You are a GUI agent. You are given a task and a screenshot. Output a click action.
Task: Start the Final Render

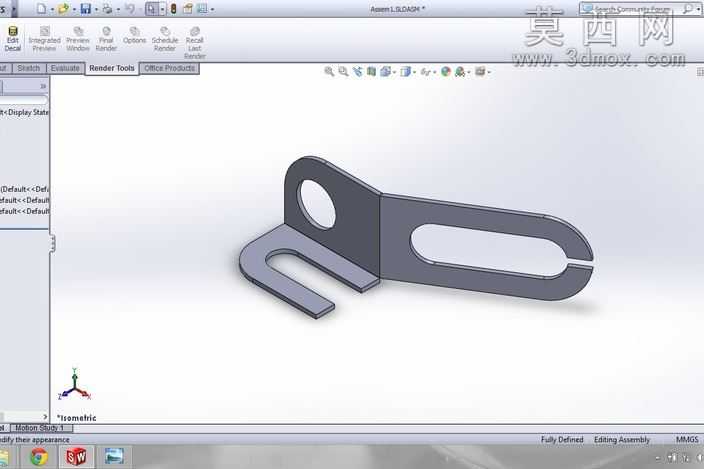pos(106,39)
